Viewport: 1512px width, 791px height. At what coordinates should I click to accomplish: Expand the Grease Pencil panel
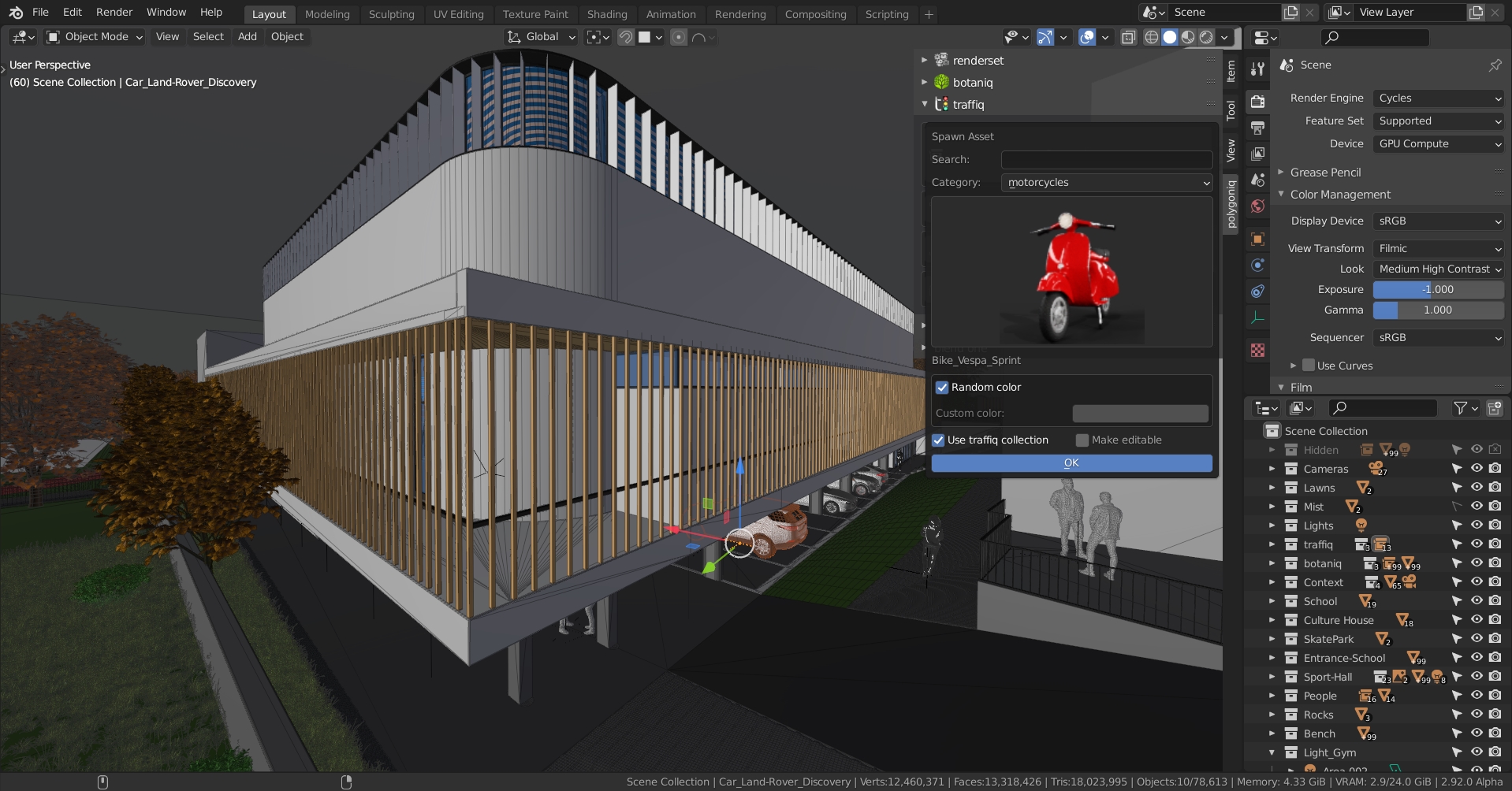coord(1281,172)
